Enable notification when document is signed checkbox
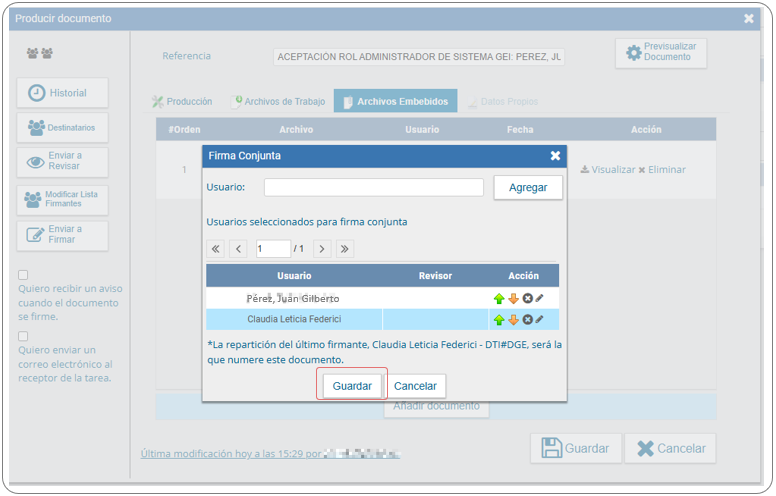Screen dimensions: 776x496 [x=23, y=275]
